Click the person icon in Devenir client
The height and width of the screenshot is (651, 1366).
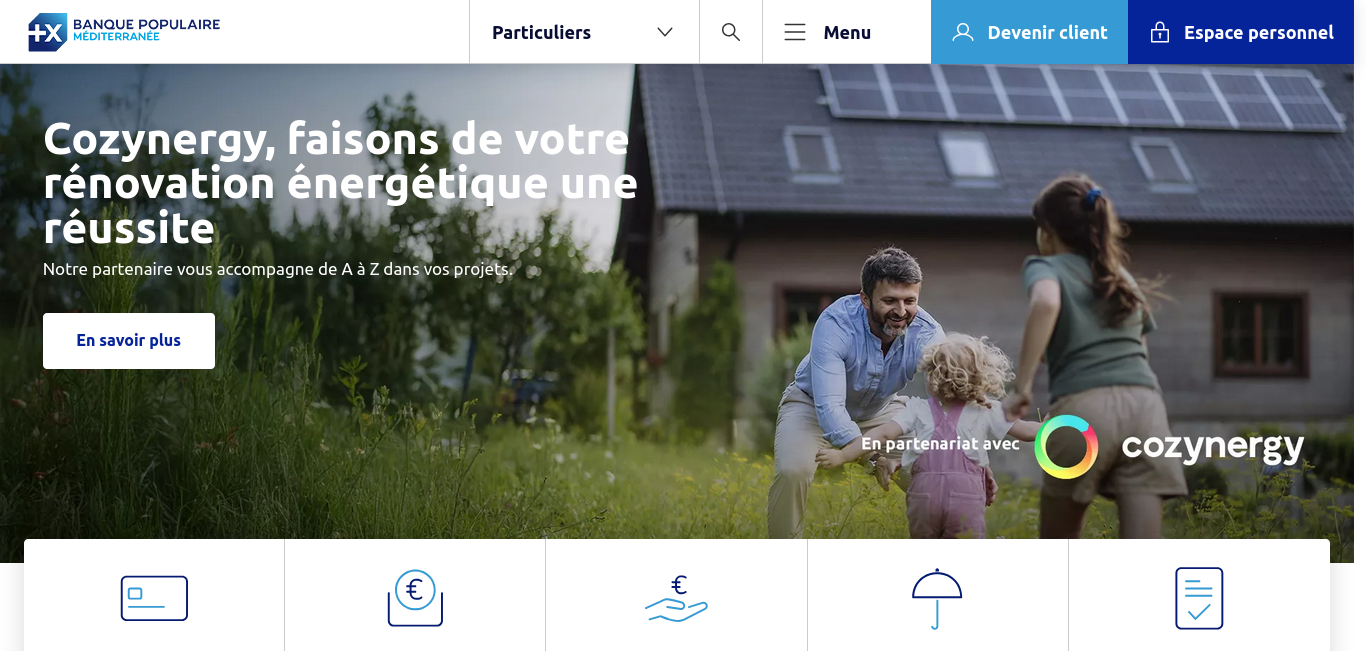click(x=963, y=32)
